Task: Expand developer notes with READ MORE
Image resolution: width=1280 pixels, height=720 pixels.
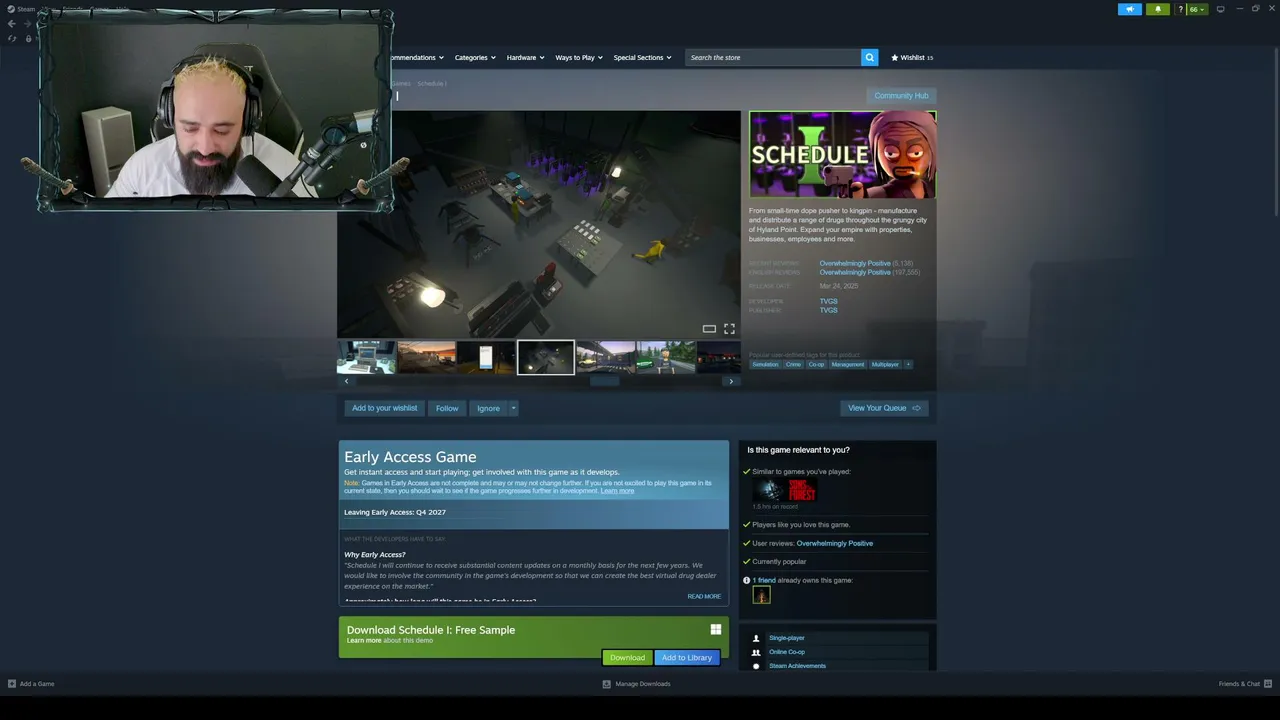Action: [704, 596]
